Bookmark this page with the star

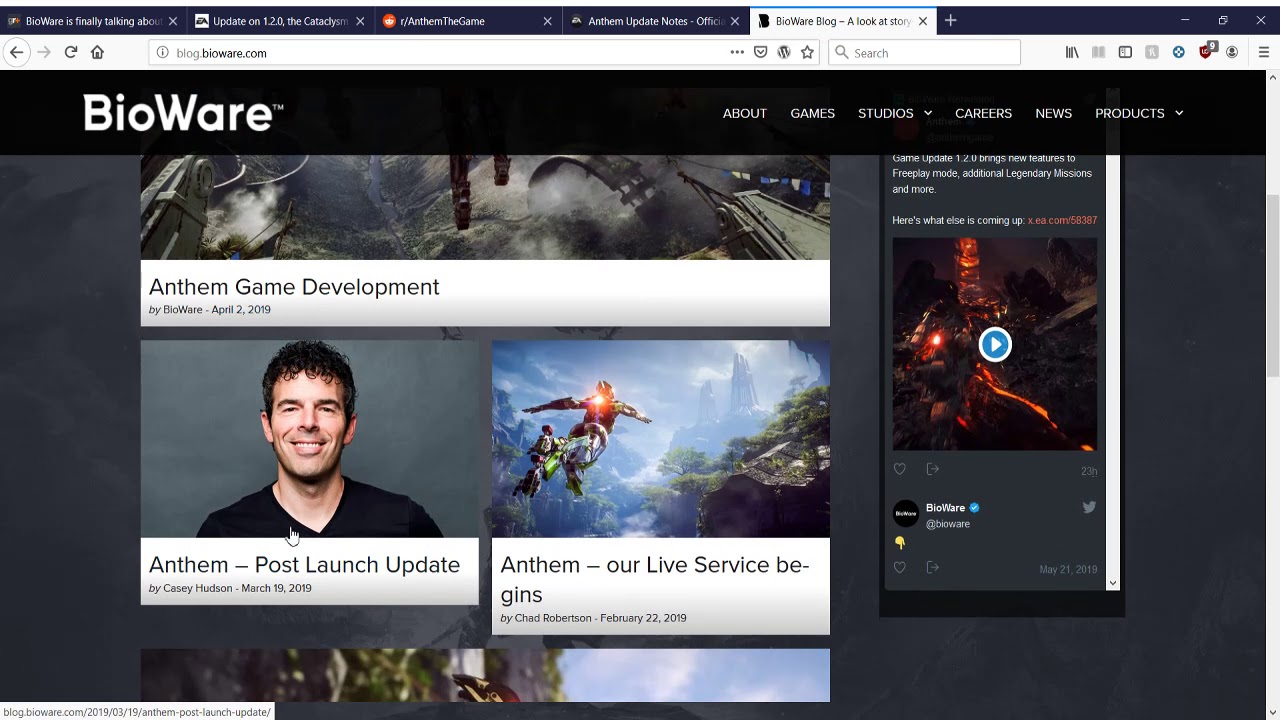point(808,52)
